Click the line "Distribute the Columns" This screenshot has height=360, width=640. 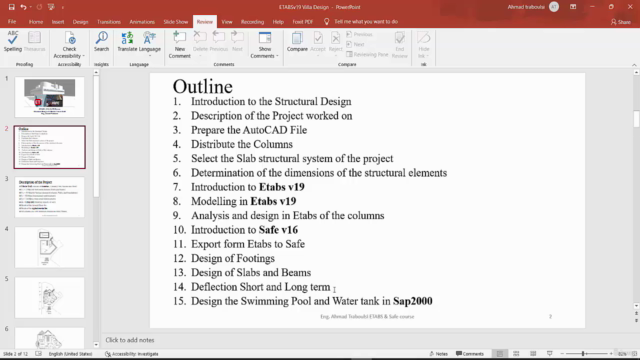(x=242, y=144)
